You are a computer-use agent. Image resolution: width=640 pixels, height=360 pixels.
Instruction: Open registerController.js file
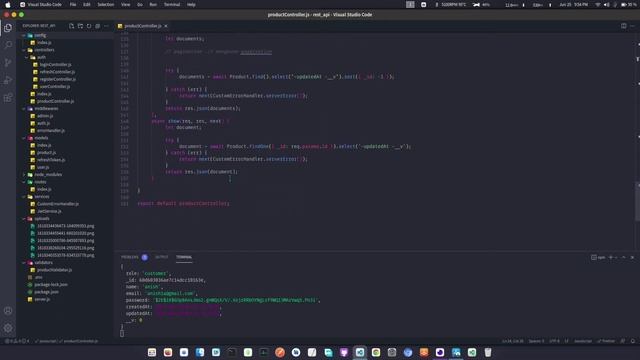click(x=58, y=79)
